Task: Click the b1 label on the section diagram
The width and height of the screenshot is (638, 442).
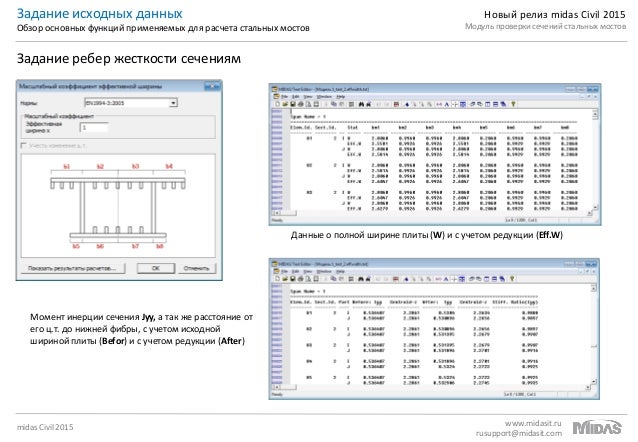Action: point(67,166)
